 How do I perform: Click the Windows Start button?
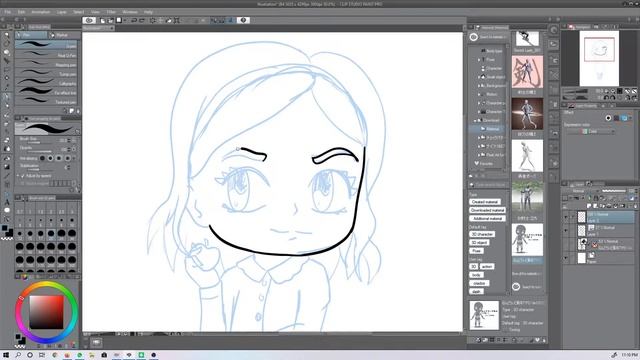coord(6,355)
